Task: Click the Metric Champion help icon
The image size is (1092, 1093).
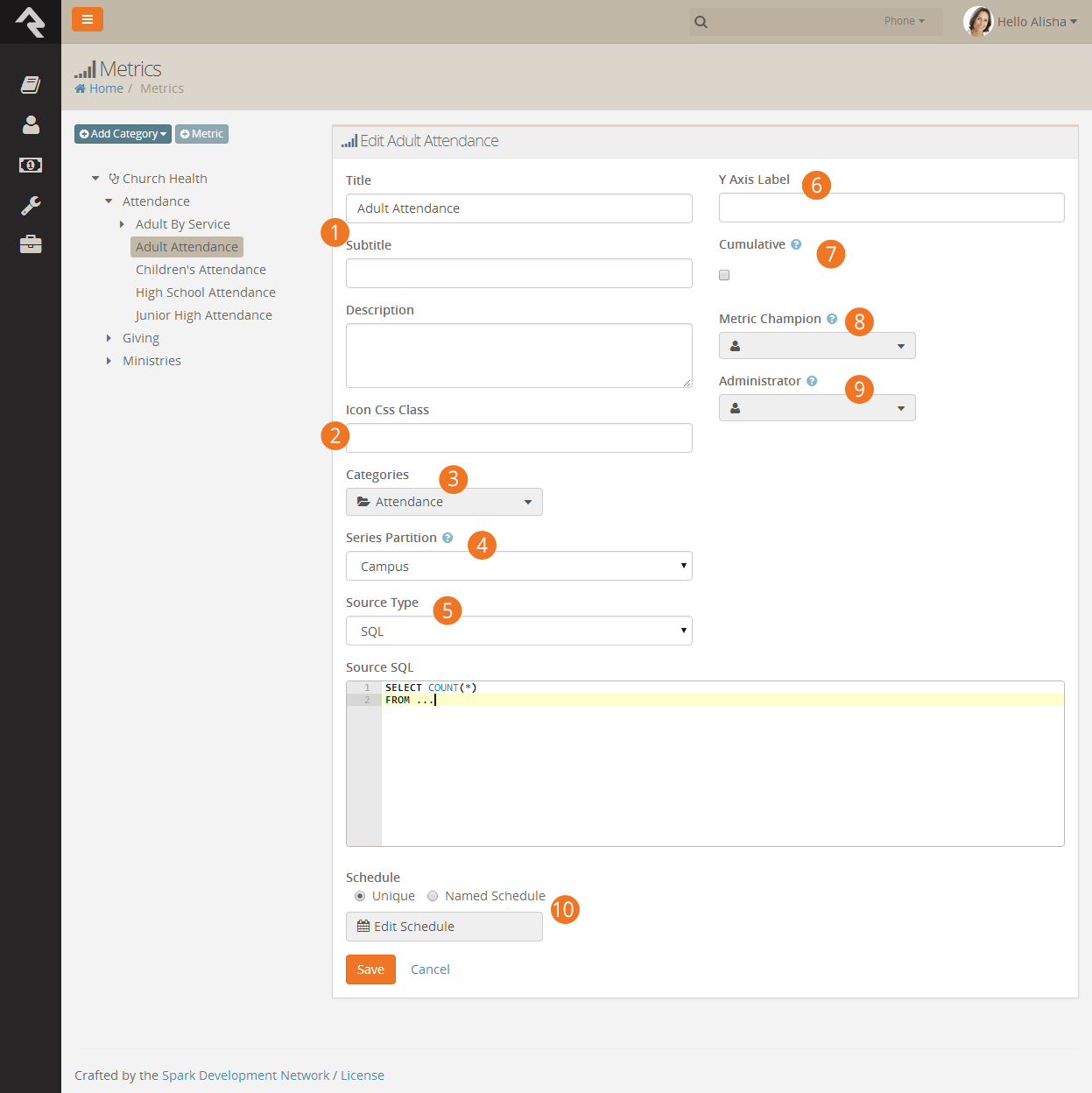Action: 832,319
